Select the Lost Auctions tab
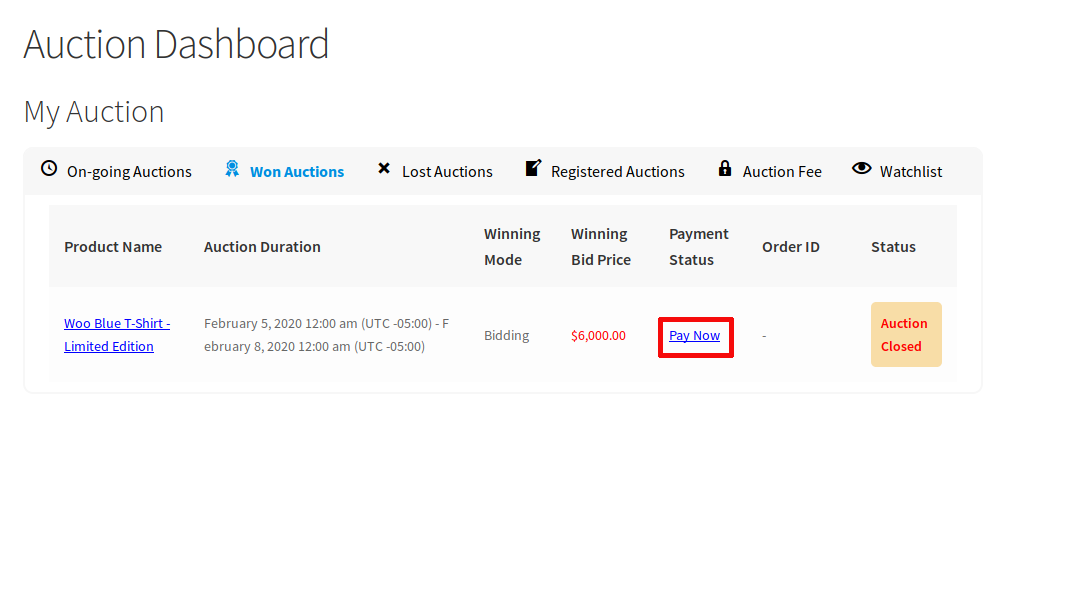This screenshot has height=608, width=1080. click(x=447, y=172)
